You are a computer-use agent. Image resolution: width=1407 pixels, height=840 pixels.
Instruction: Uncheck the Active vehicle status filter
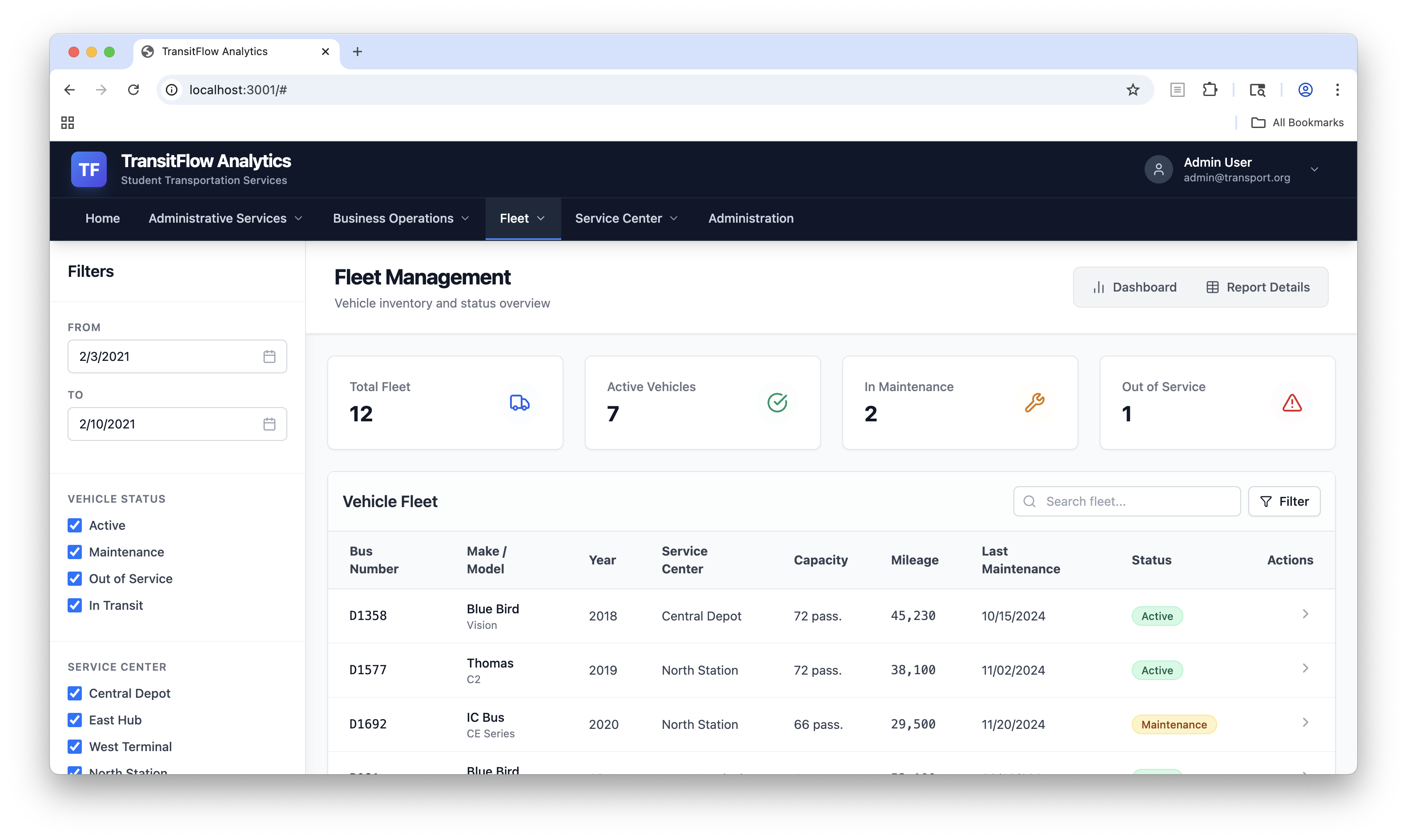(x=75, y=525)
